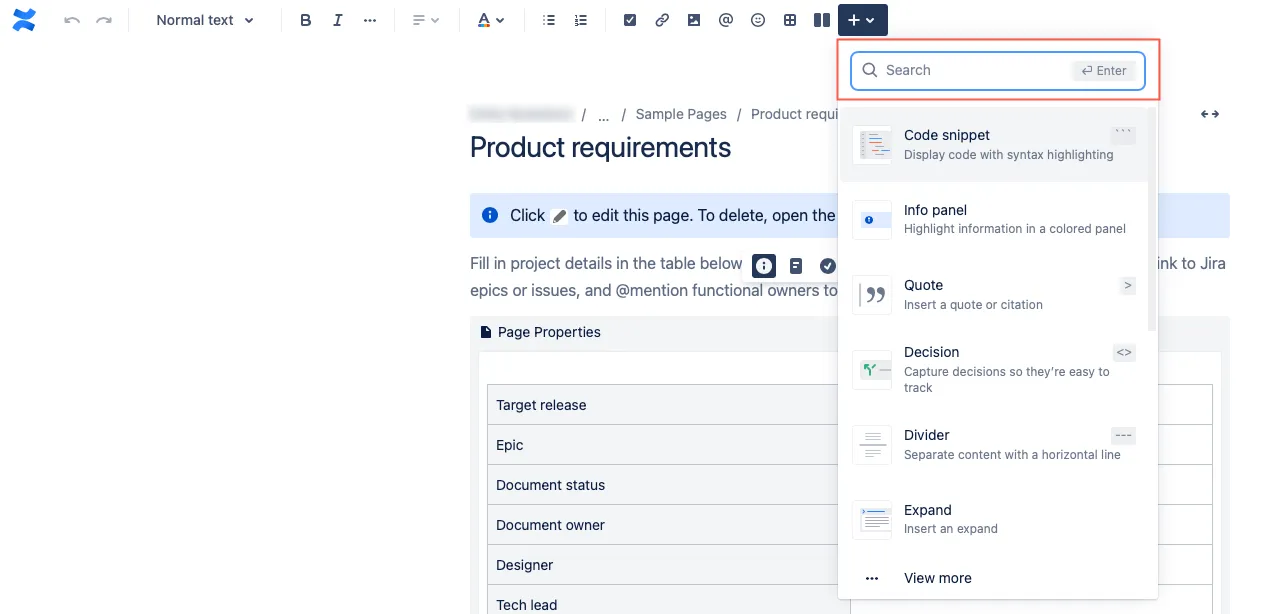Click the Designer table cell
This screenshot has height=614, width=1266.
point(668,565)
